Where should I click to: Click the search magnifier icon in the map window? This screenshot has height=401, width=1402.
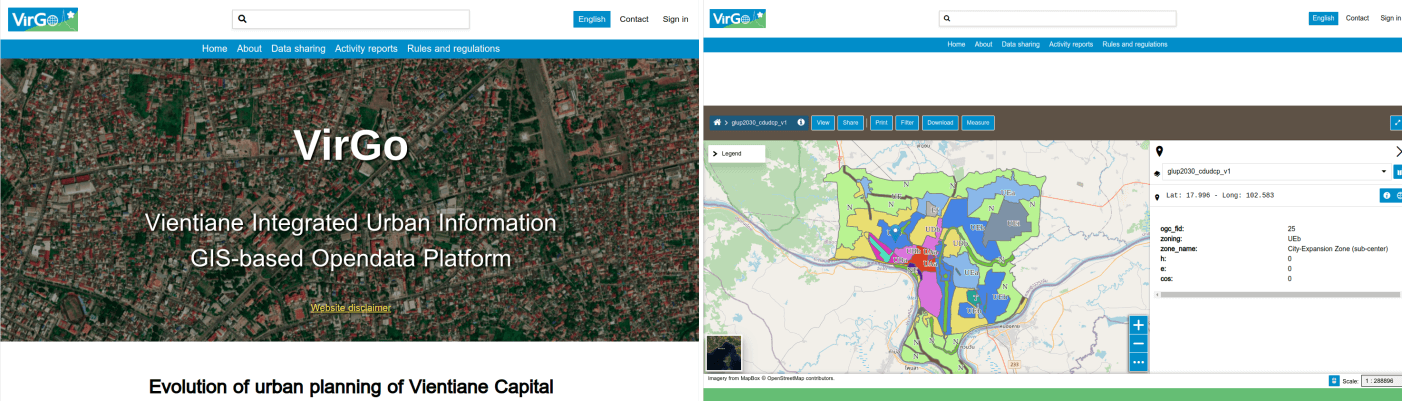coord(947,18)
